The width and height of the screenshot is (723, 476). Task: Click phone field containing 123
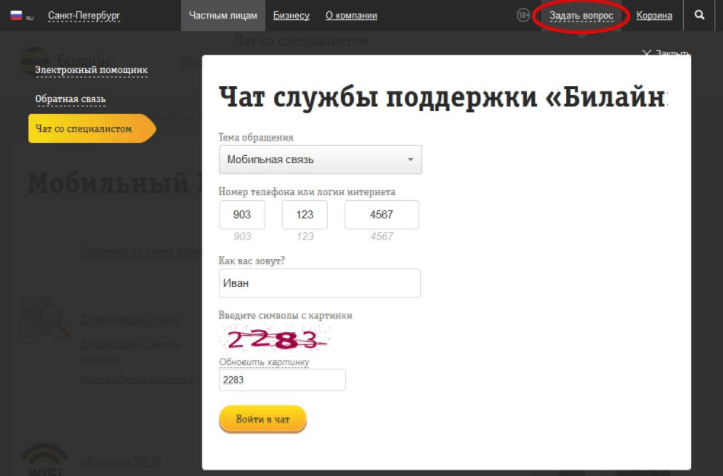coord(305,214)
